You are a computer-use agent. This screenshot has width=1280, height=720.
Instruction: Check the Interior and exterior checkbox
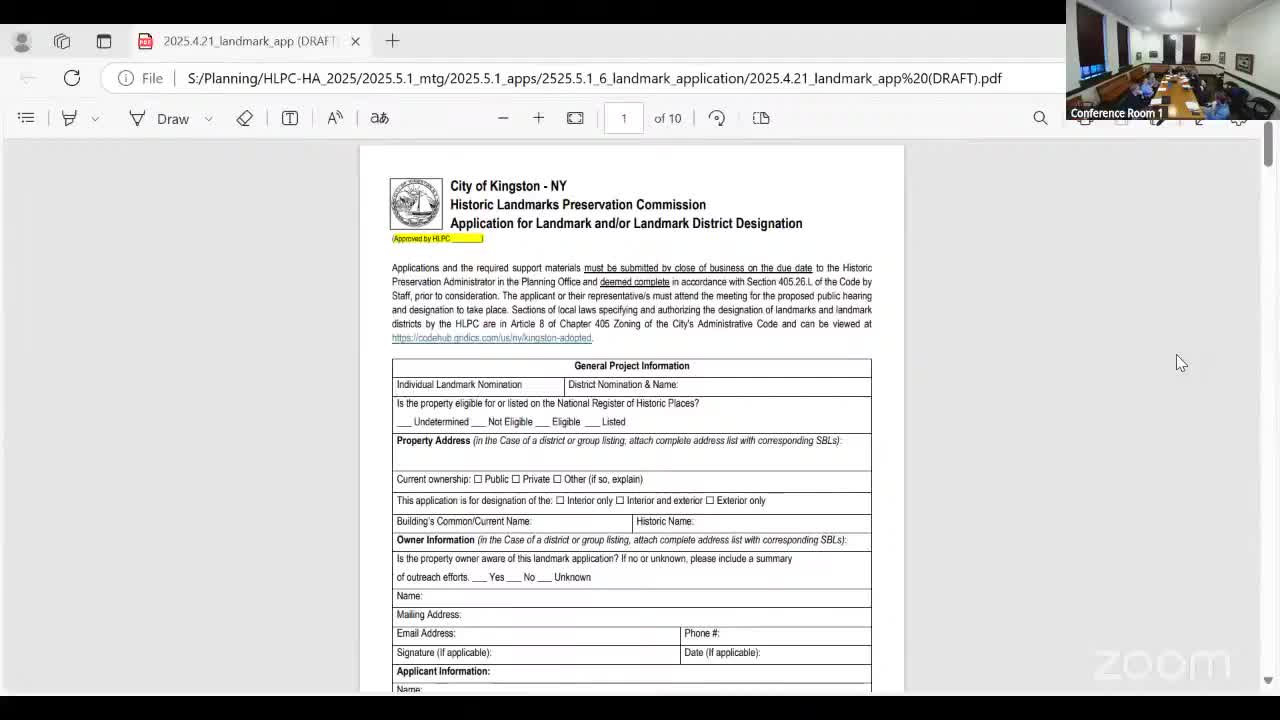point(620,501)
